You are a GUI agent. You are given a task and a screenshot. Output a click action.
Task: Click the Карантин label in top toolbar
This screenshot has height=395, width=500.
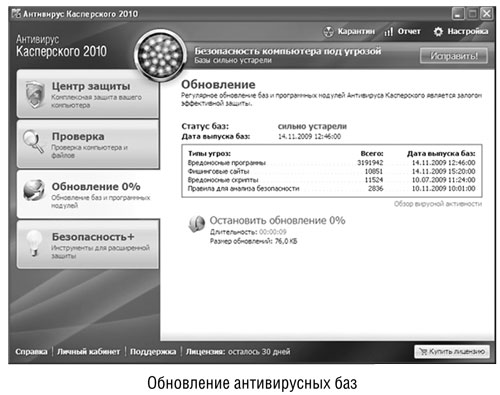tap(356, 31)
